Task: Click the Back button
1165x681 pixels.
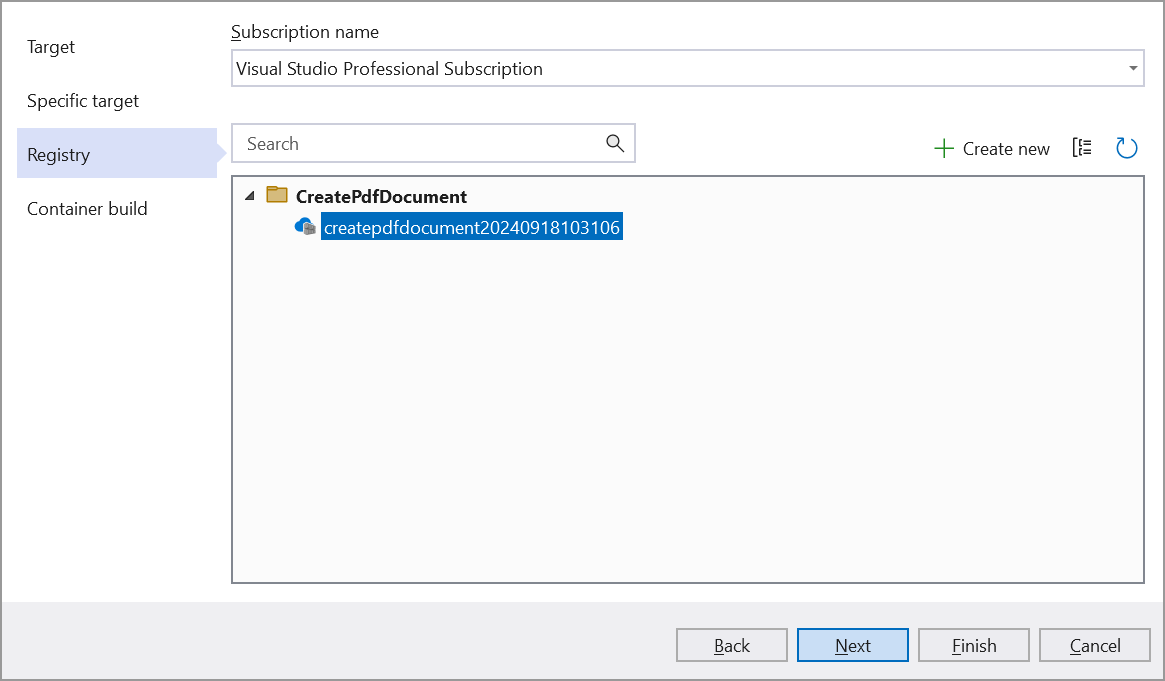Action: pyautogui.click(x=731, y=645)
